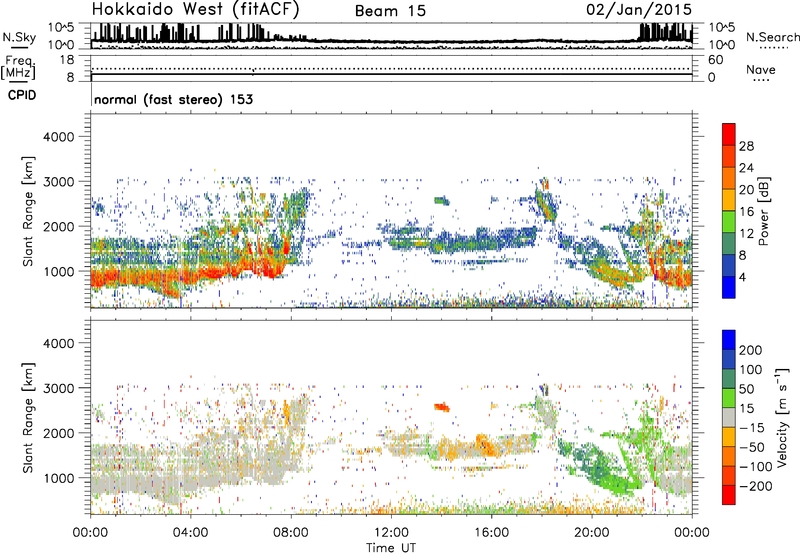Click the '08:00' time axis tick label

point(291,533)
